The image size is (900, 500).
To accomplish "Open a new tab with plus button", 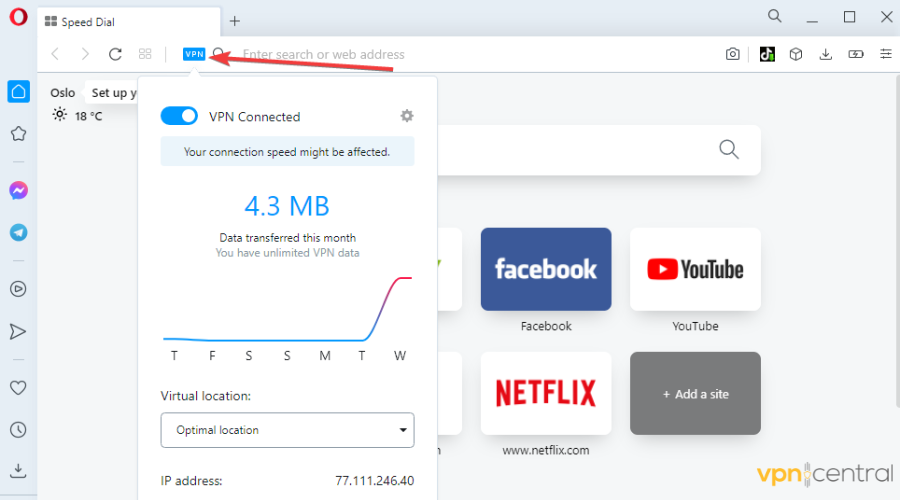I will (x=235, y=21).
